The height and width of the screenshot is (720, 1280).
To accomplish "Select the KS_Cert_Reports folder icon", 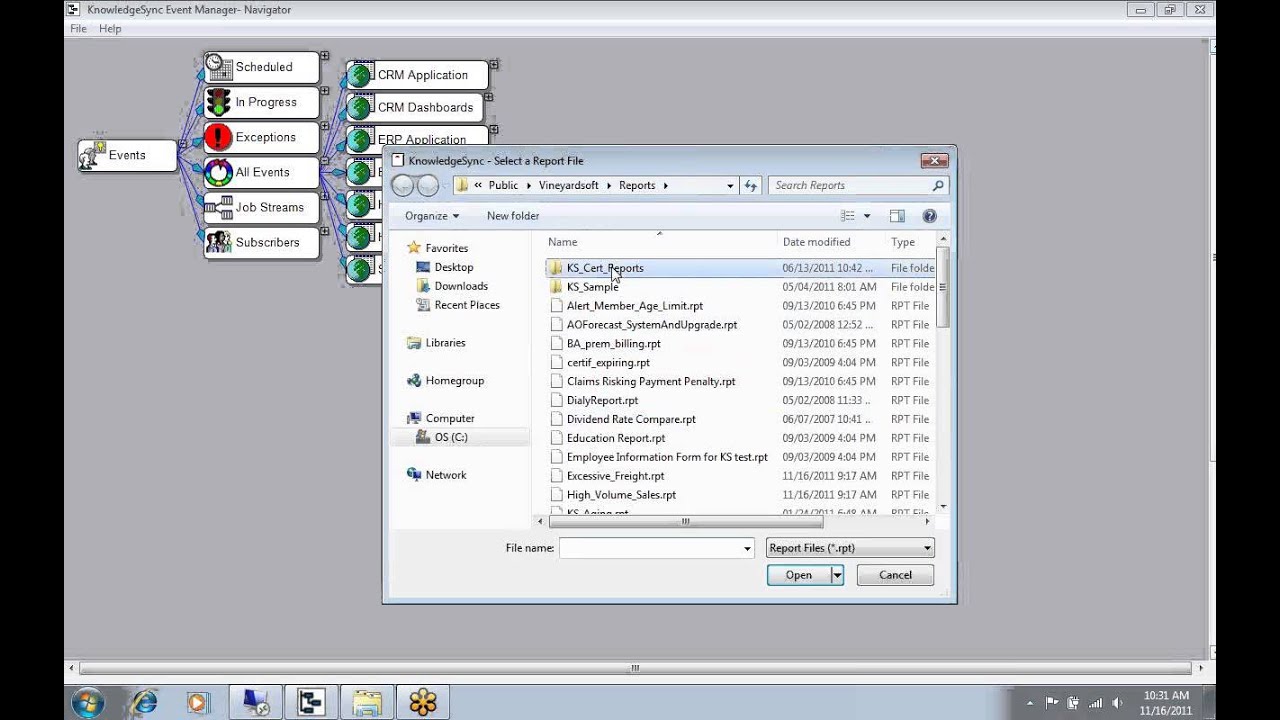I will pyautogui.click(x=555, y=268).
